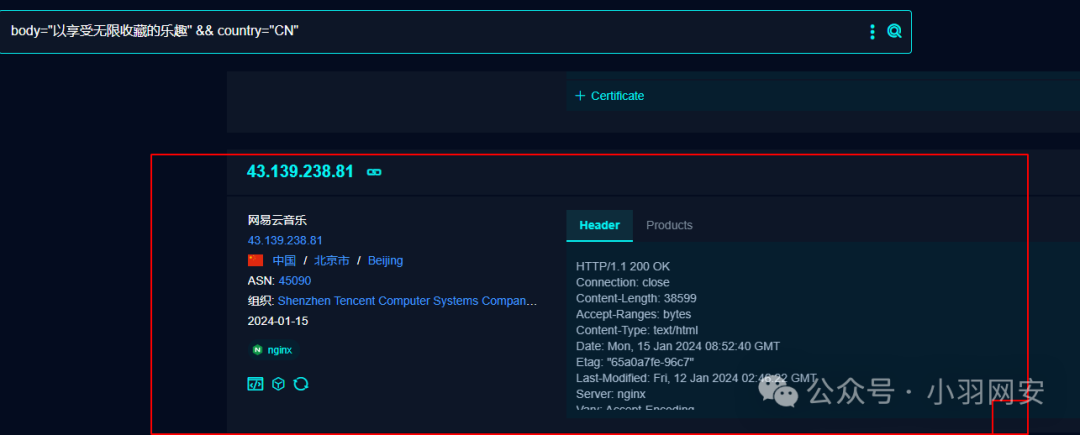Select the Date: Mon, 15 Jan 2024 line

[x=678, y=346]
